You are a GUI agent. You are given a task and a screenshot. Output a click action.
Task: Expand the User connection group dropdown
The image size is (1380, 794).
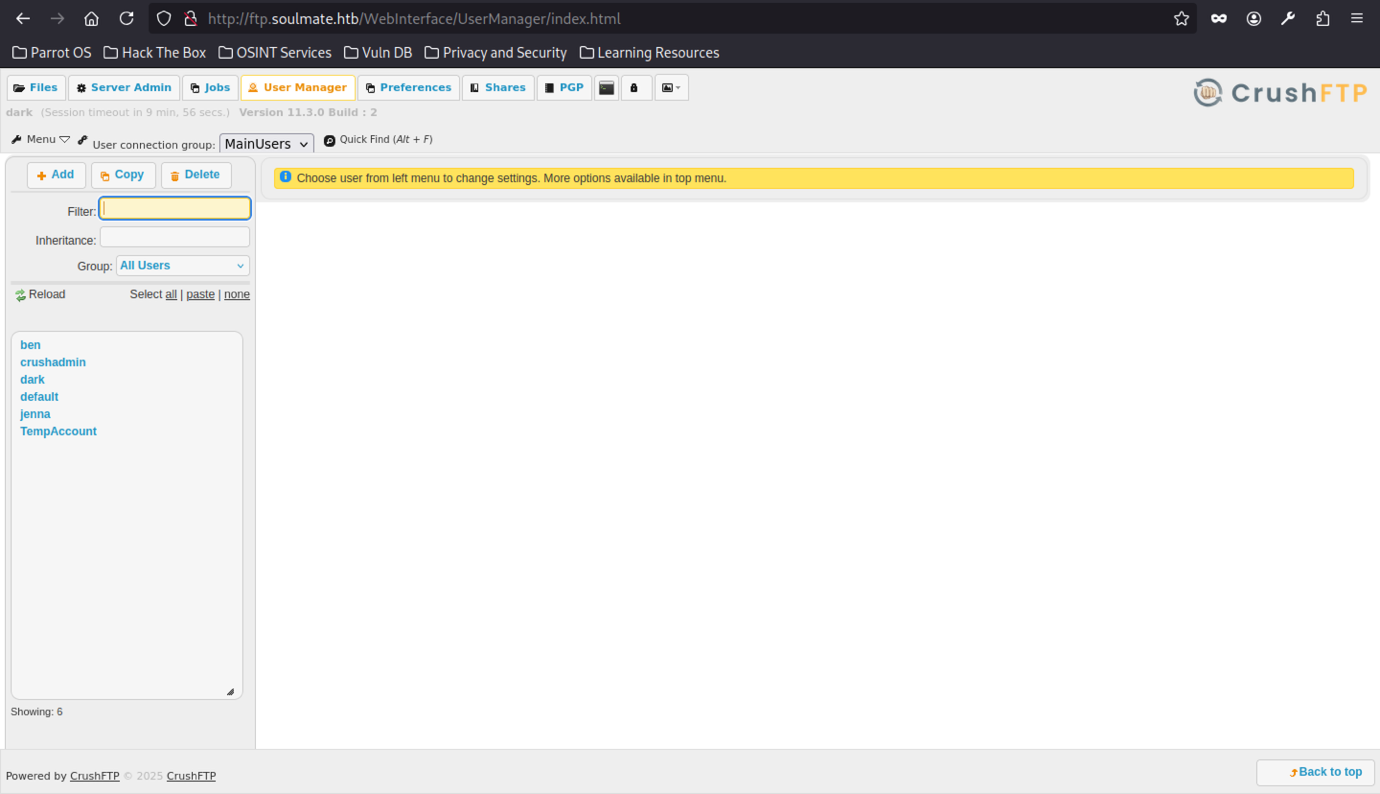[x=266, y=144]
